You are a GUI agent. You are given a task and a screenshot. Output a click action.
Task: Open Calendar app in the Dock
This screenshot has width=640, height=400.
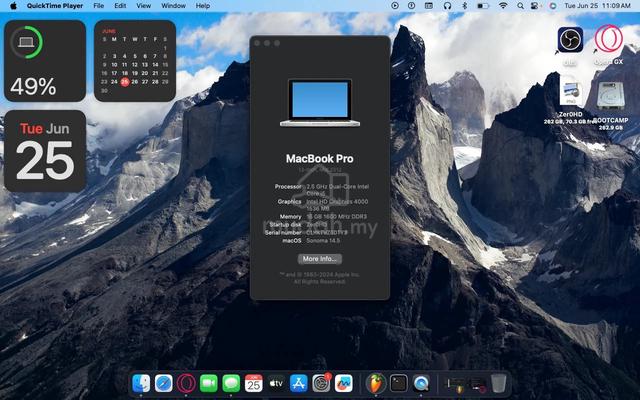pyautogui.click(x=253, y=384)
